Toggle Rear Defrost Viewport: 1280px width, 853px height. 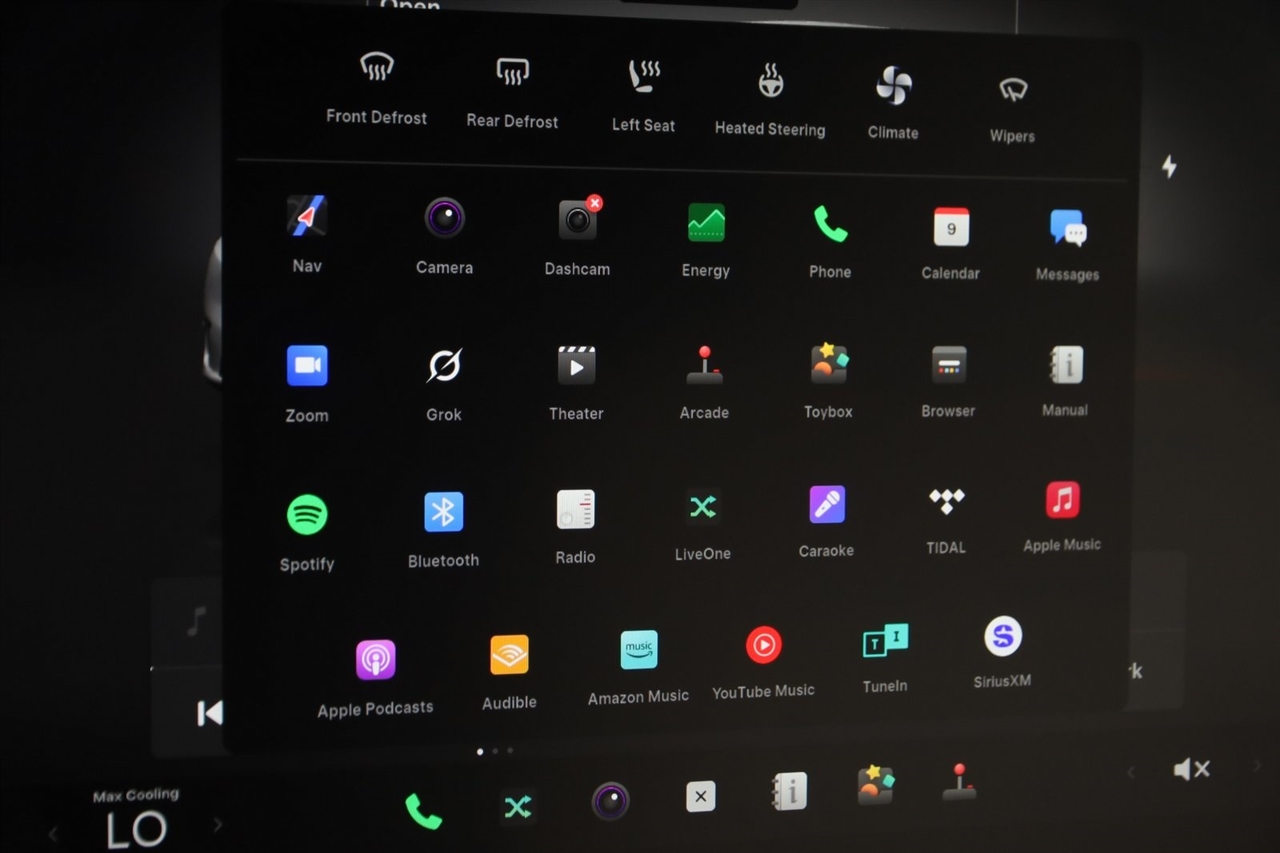(513, 72)
